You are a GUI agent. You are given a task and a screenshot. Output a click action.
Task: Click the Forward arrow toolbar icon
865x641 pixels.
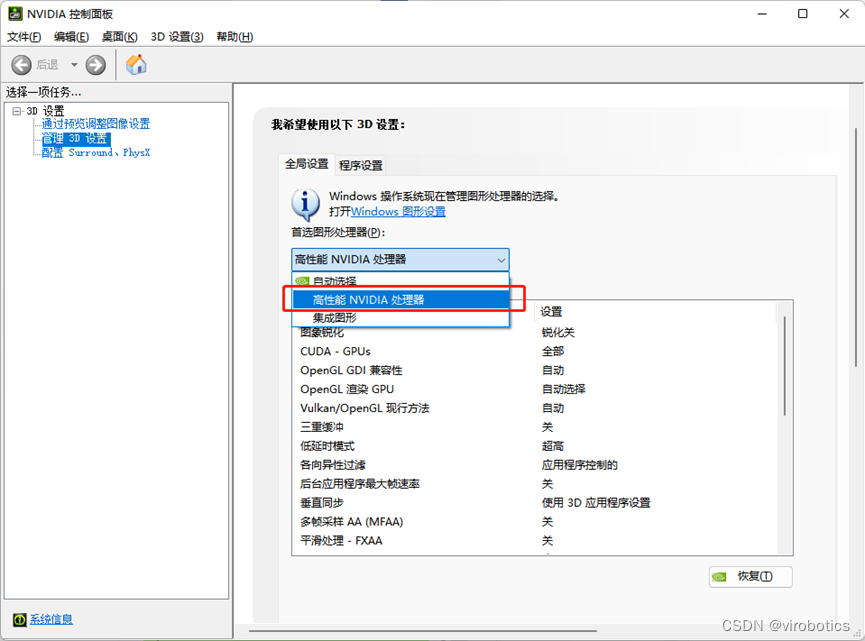[95, 65]
